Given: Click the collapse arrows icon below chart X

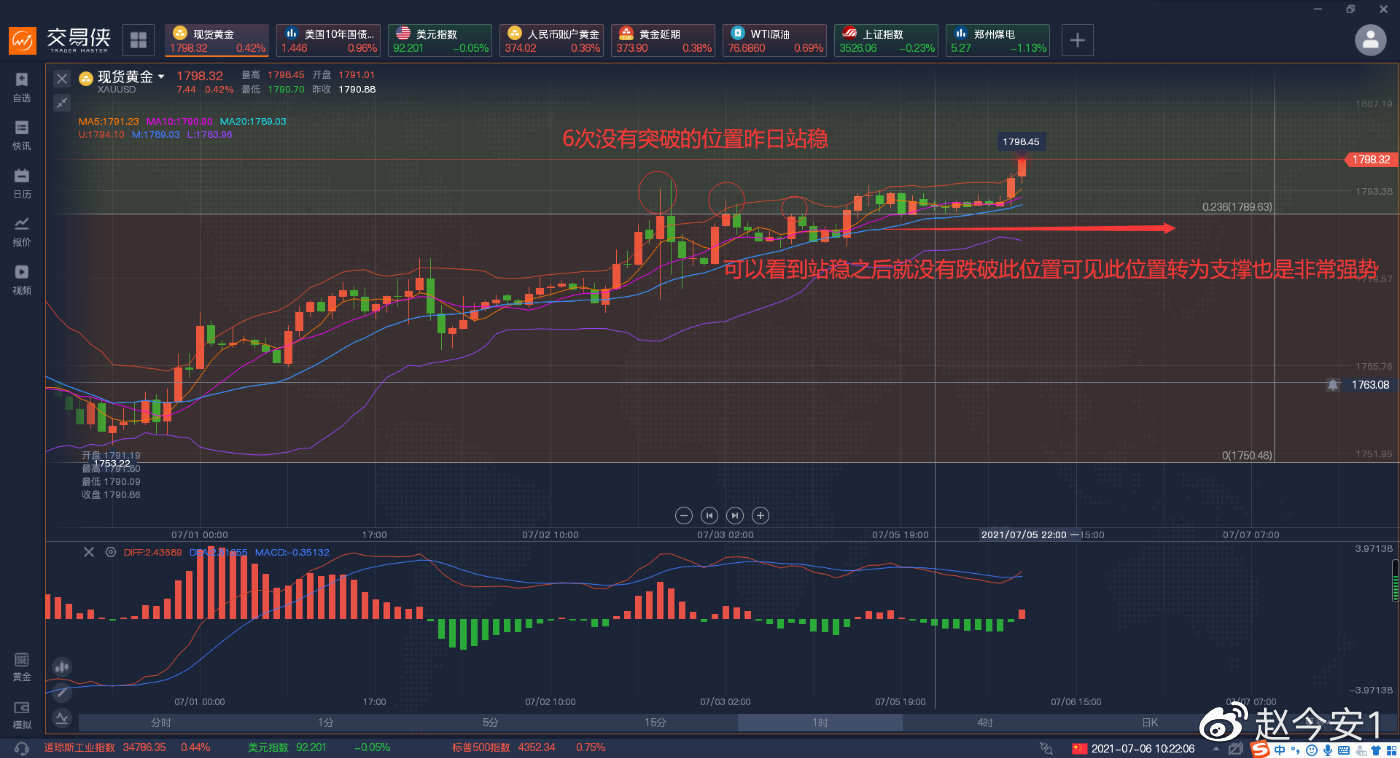Looking at the screenshot, I should [x=62, y=102].
